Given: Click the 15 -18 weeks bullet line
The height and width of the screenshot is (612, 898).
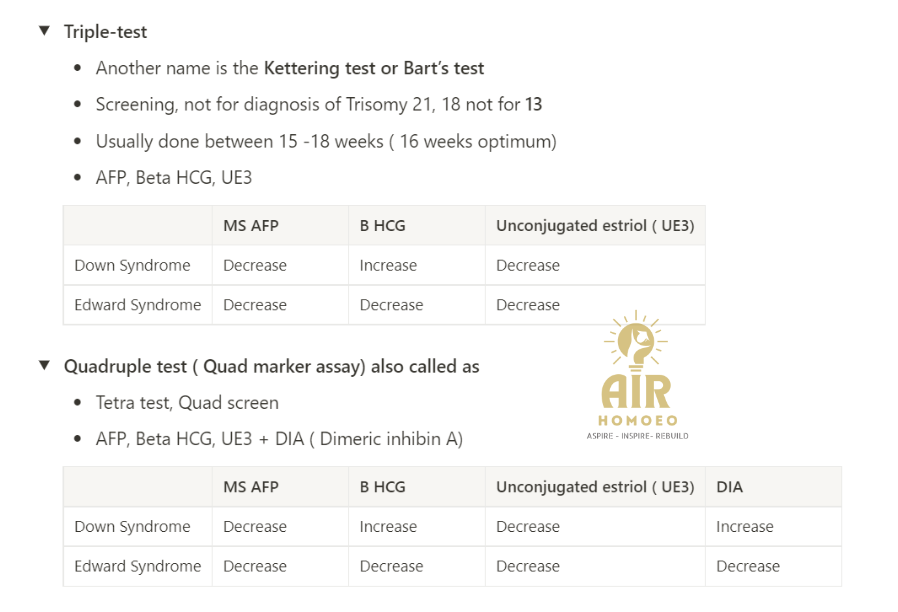Looking at the screenshot, I should point(326,141).
